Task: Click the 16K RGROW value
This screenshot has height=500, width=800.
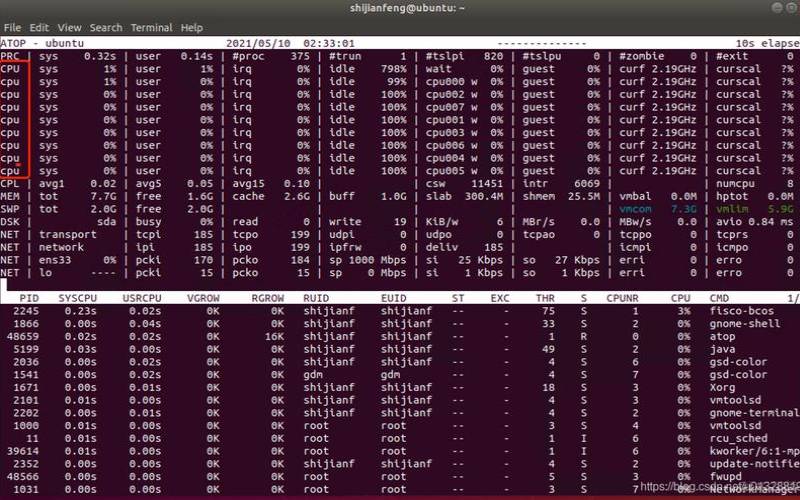Action: [x=274, y=336]
